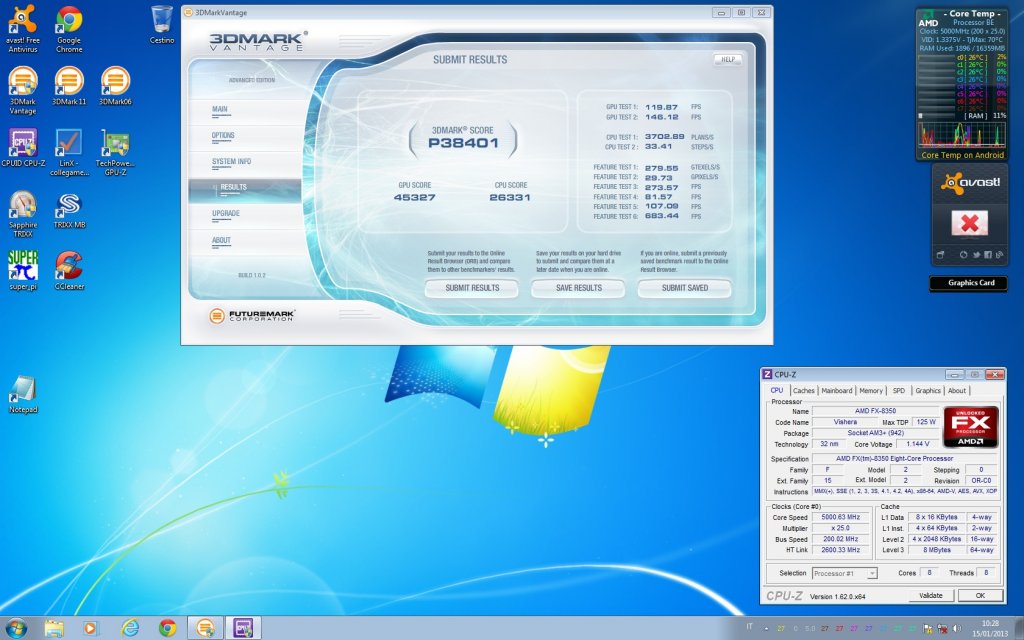Viewport: 1024px width, 640px height.
Task: Open the CCleaner desktop shortcut
Action: point(69,270)
